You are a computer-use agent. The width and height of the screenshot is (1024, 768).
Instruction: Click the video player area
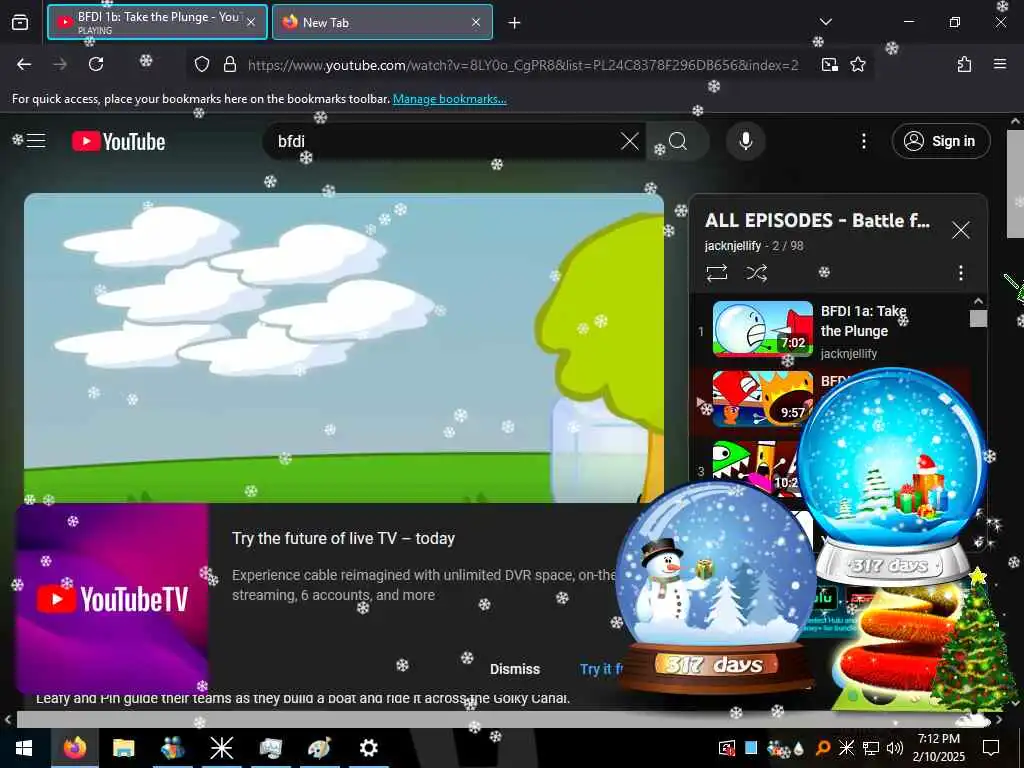click(344, 347)
